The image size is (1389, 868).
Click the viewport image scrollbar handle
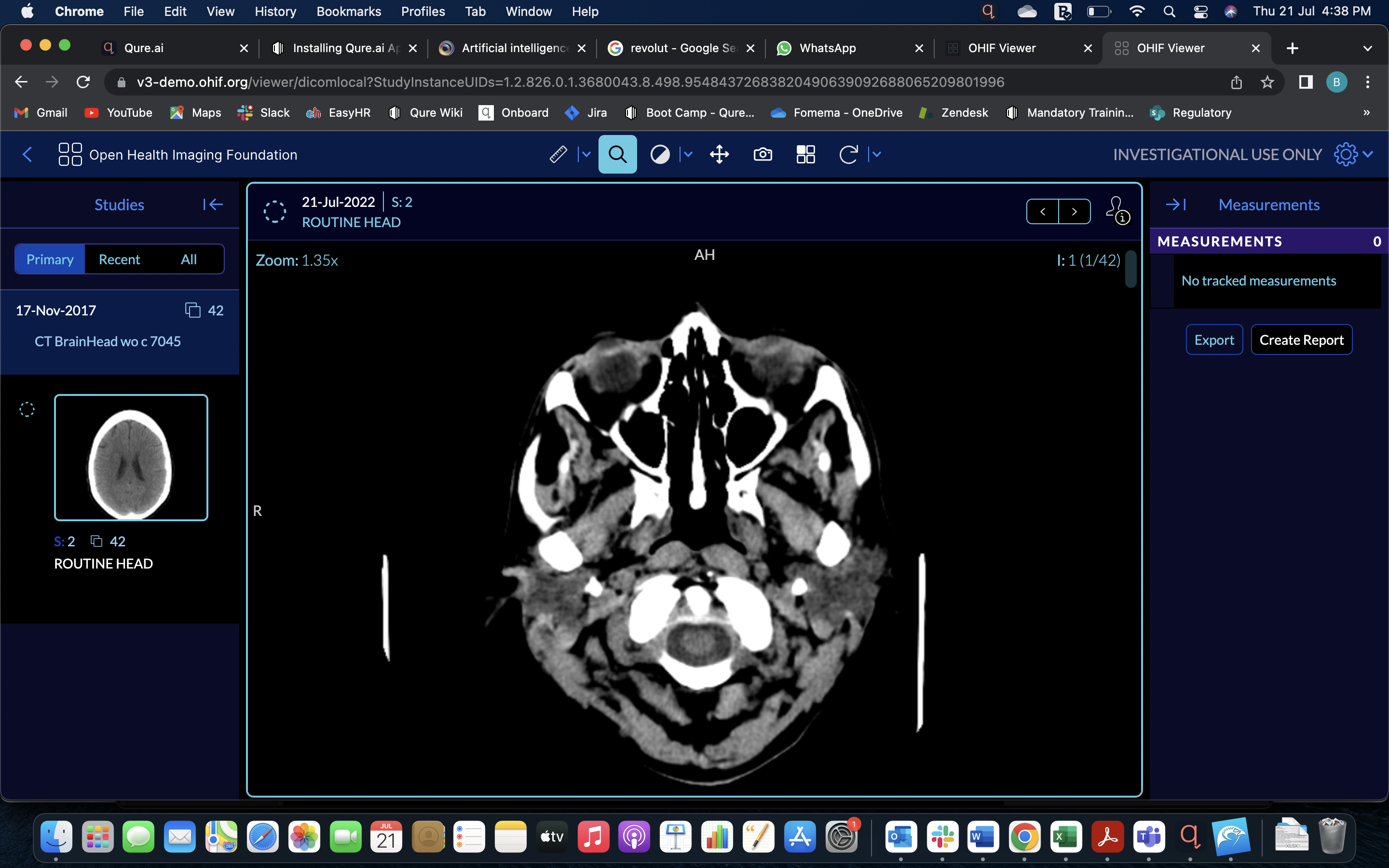point(1130,269)
